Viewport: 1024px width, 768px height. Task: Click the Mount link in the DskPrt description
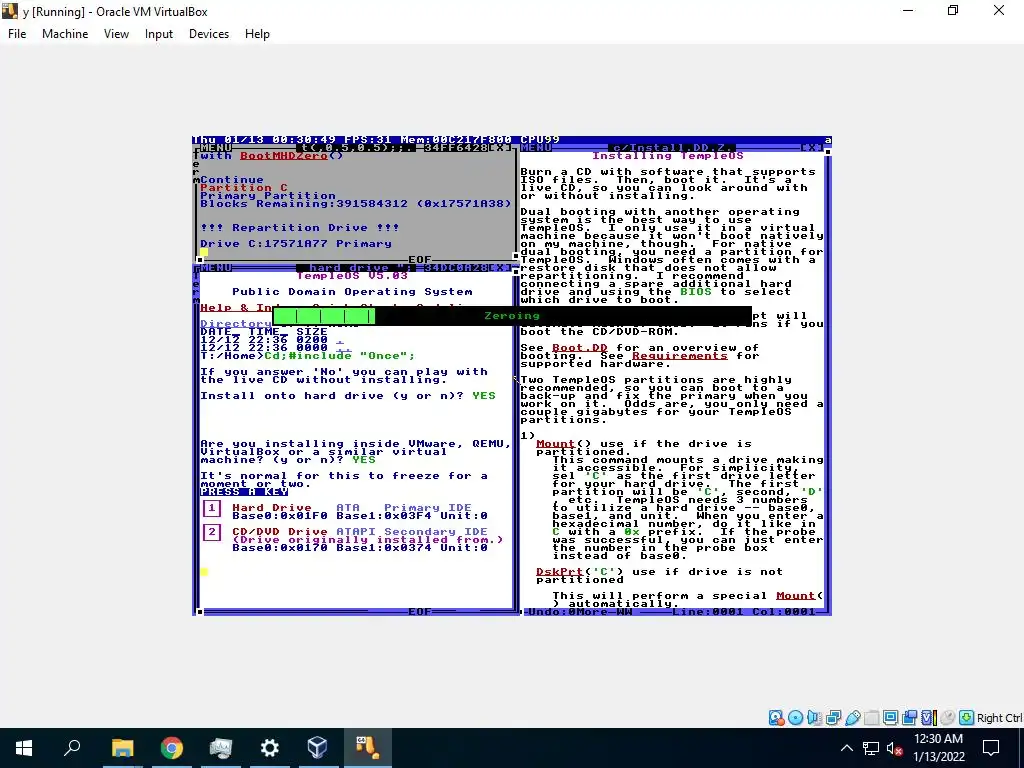795,596
